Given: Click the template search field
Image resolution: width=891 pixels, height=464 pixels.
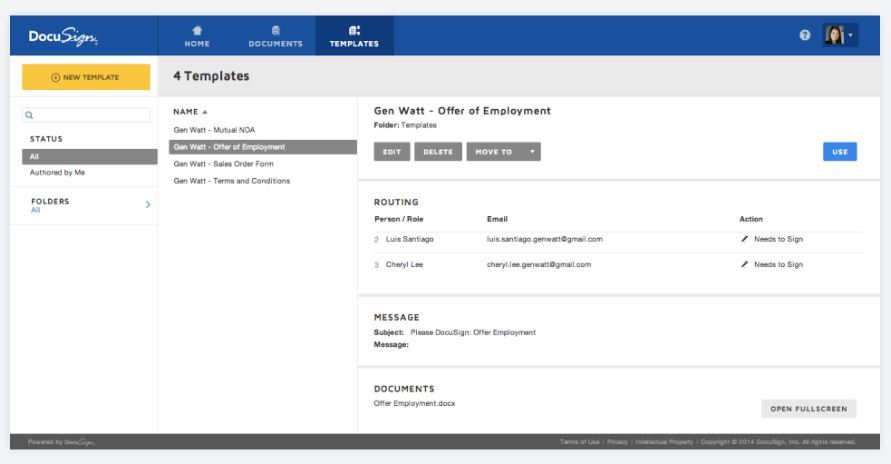Looking at the screenshot, I should (86, 115).
